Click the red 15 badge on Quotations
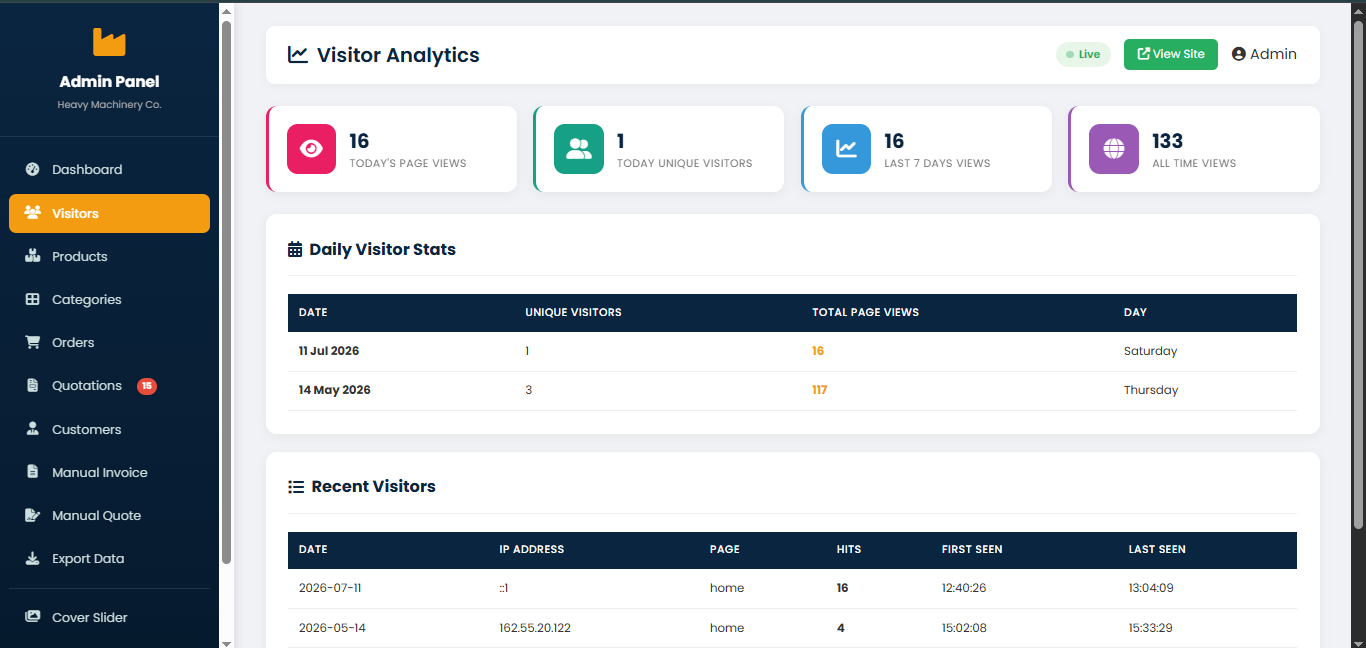1366x648 pixels. pyautogui.click(x=147, y=386)
